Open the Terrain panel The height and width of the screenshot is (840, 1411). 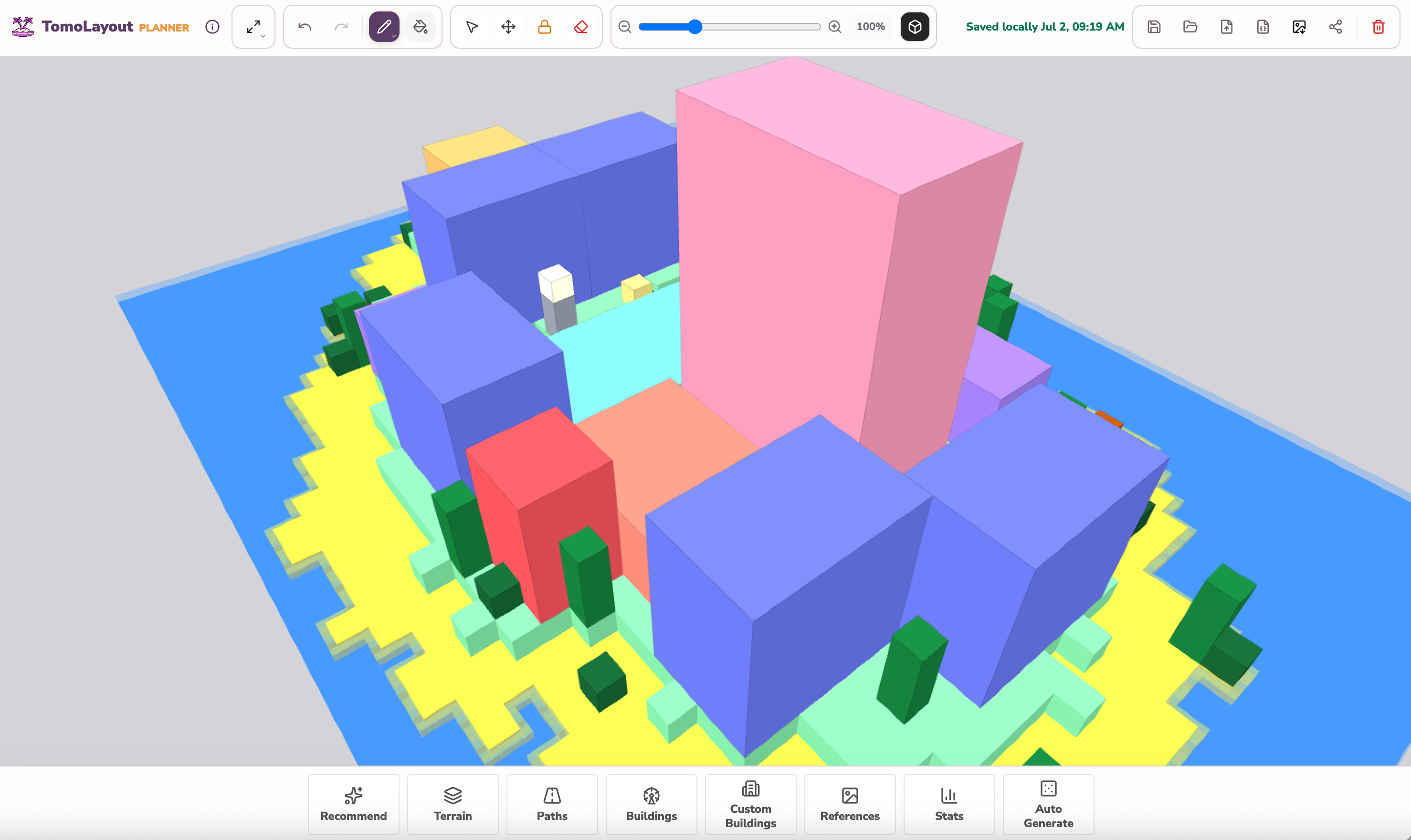point(453,804)
